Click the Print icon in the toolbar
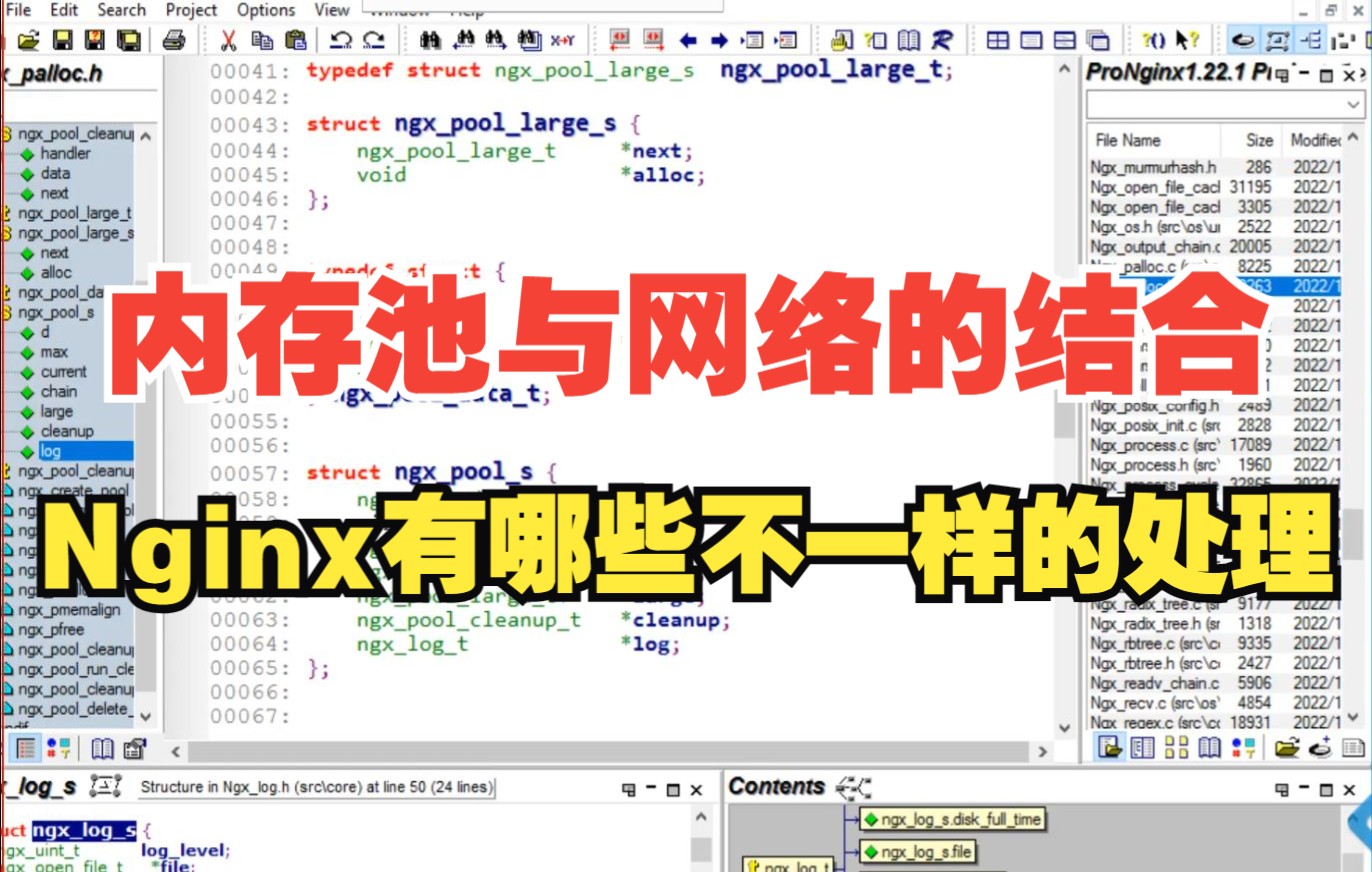 click(176, 40)
